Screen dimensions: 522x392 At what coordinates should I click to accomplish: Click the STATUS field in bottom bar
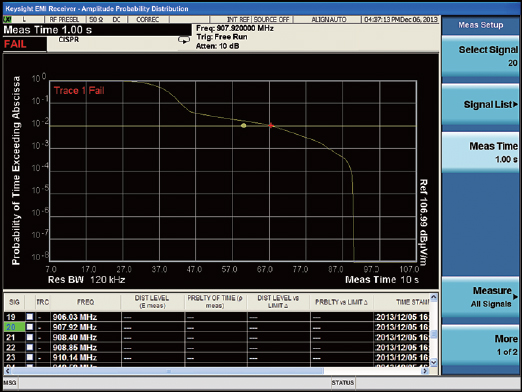[343, 383]
